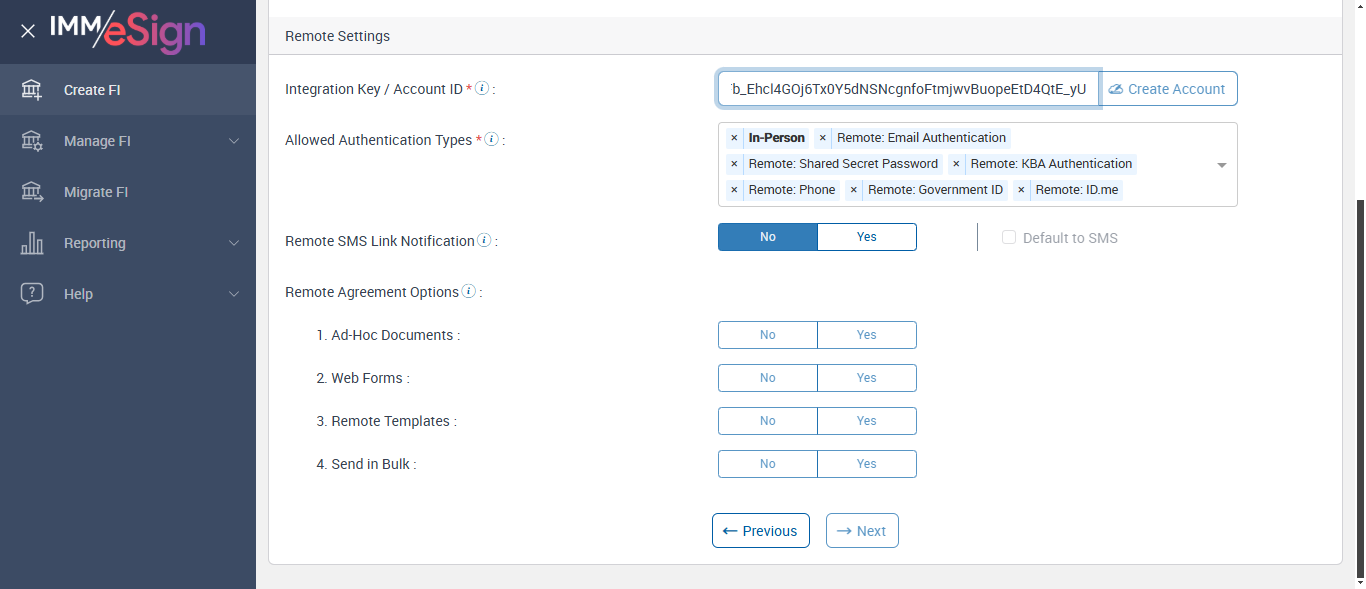1366x589 pixels.
Task: Close the sidebar with the X icon
Action: point(28,31)
